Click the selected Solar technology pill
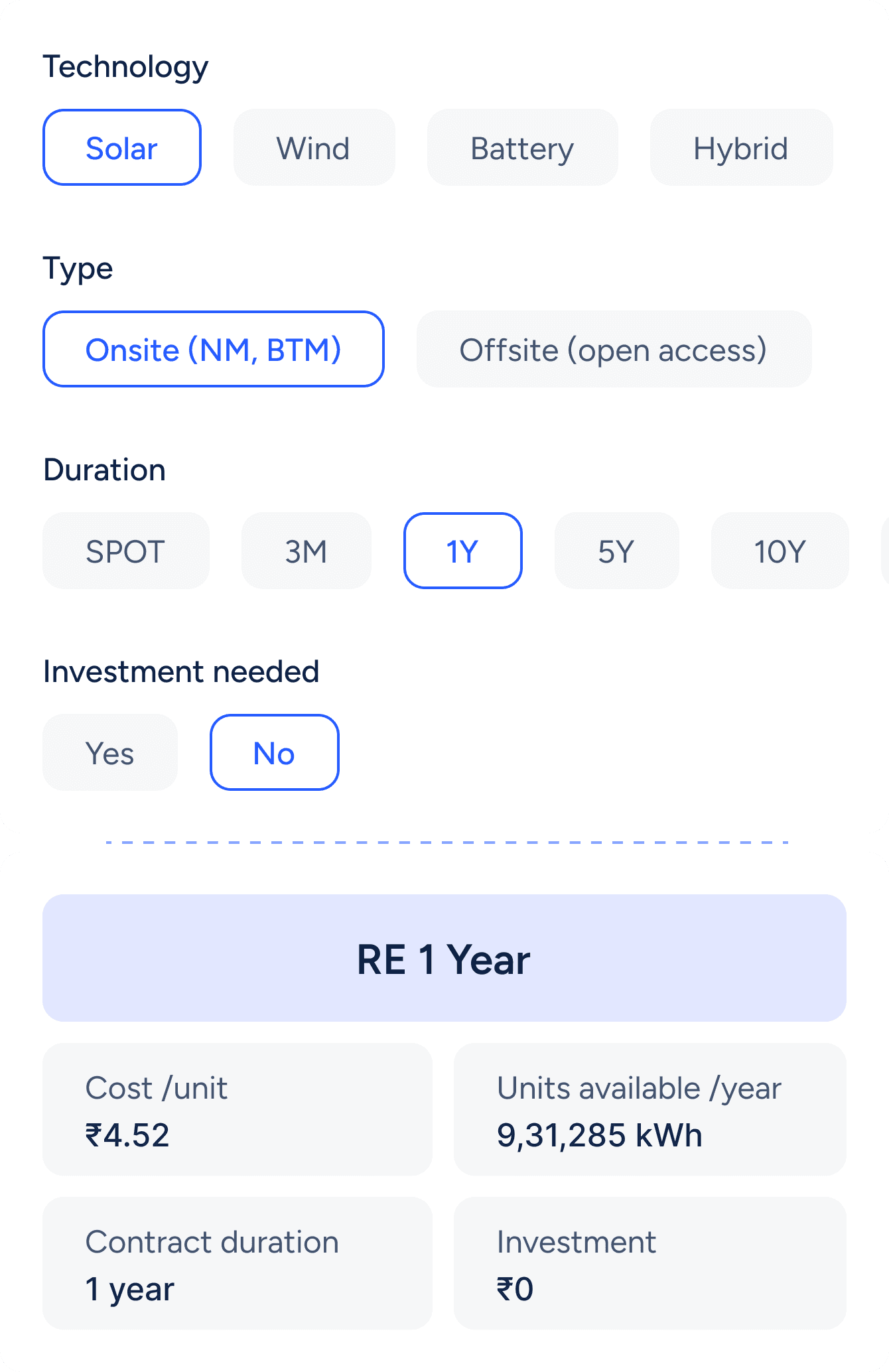The image size is (889, 1372). tap(122, 147)
